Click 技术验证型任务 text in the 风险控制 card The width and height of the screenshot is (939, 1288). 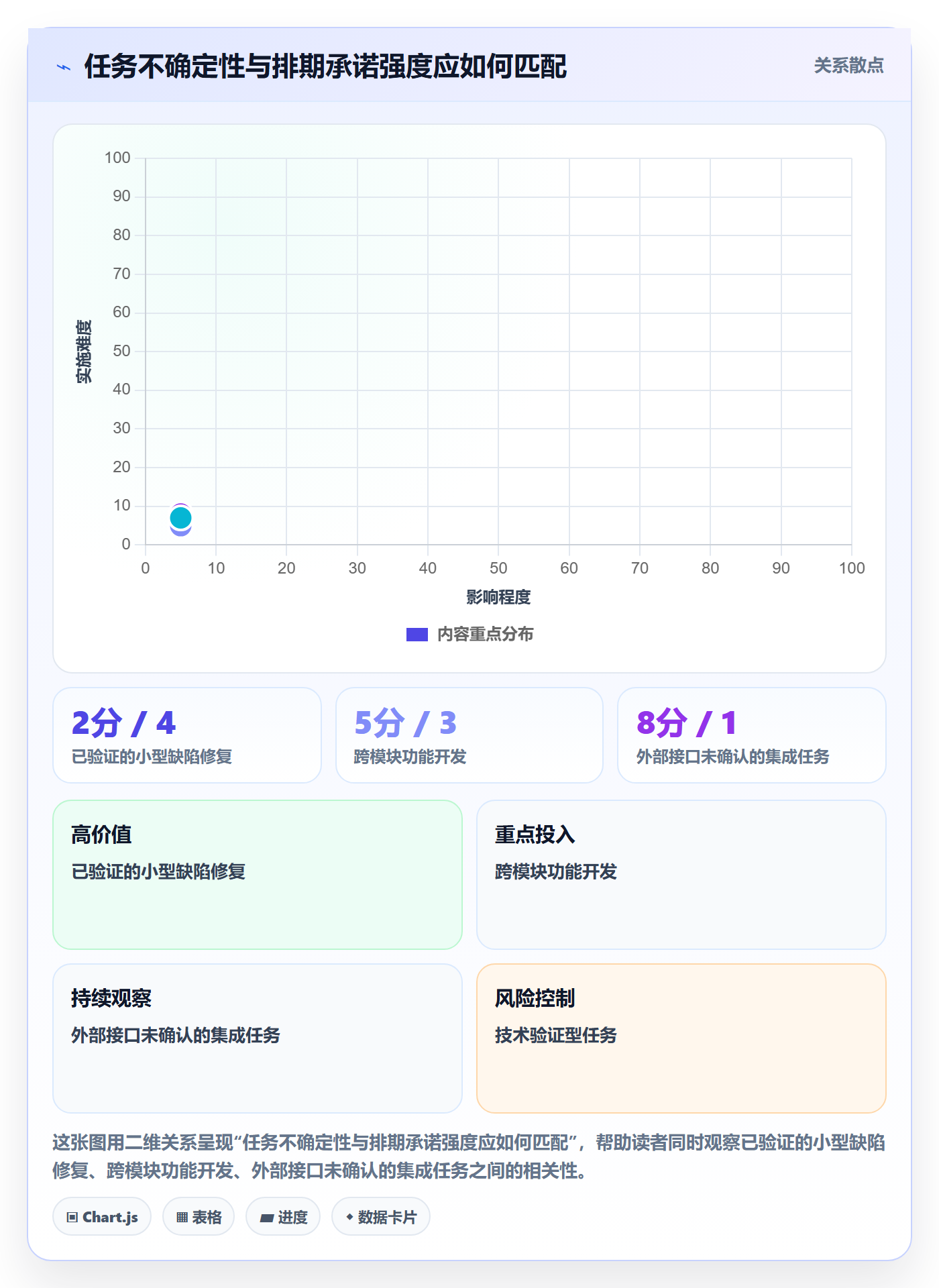click(x=556, y=1035)
